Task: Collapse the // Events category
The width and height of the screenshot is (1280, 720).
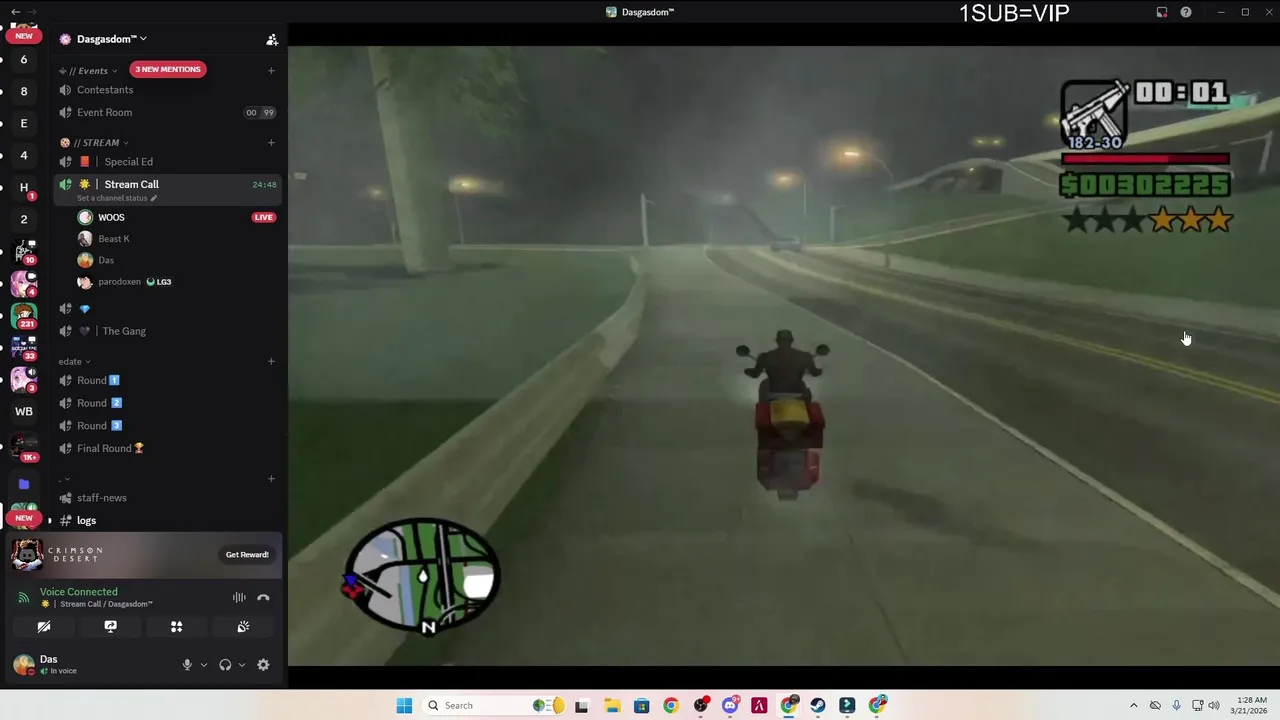Action: tap(88, 71)
